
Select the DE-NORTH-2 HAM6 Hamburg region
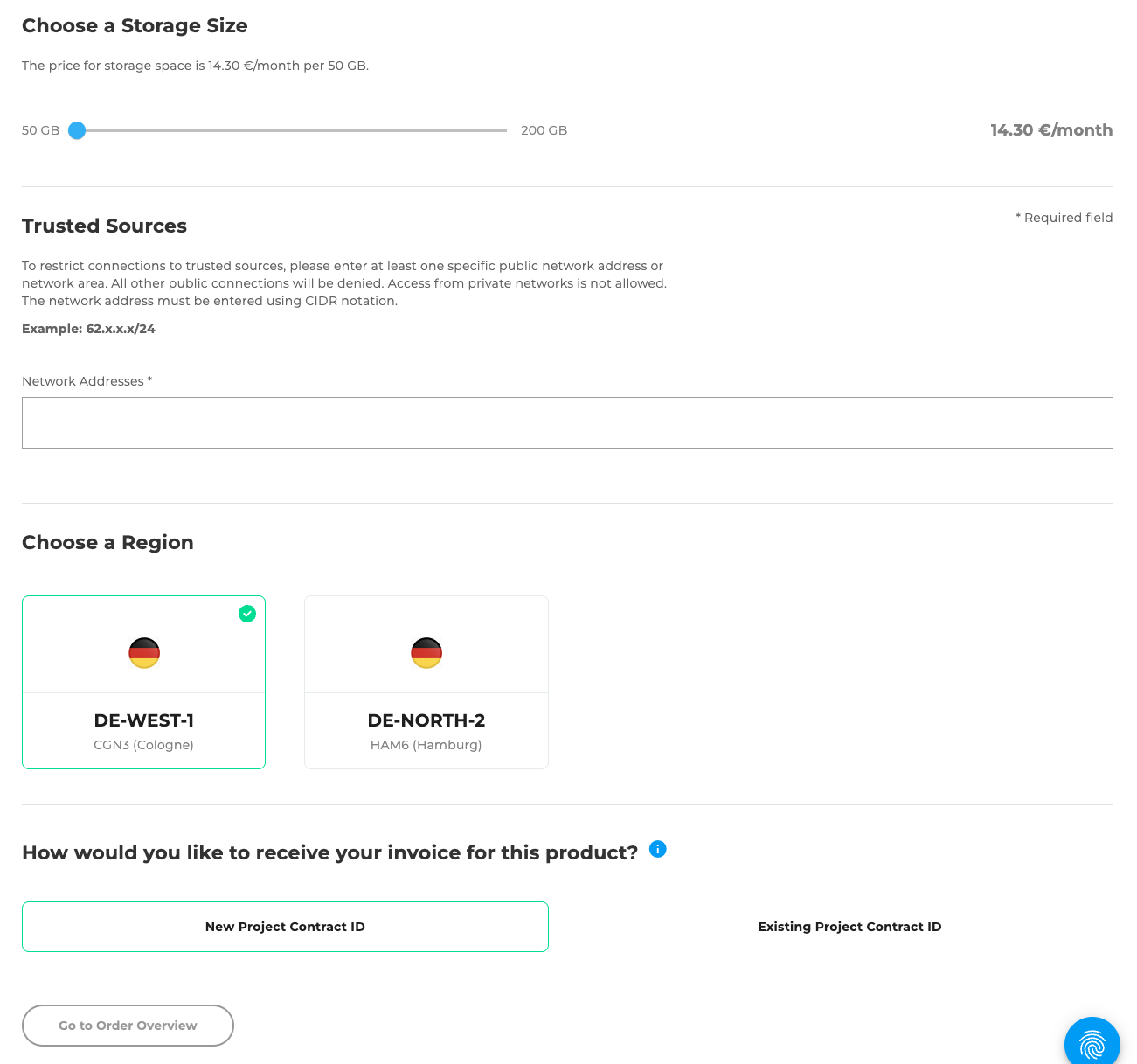coord(426,683)
